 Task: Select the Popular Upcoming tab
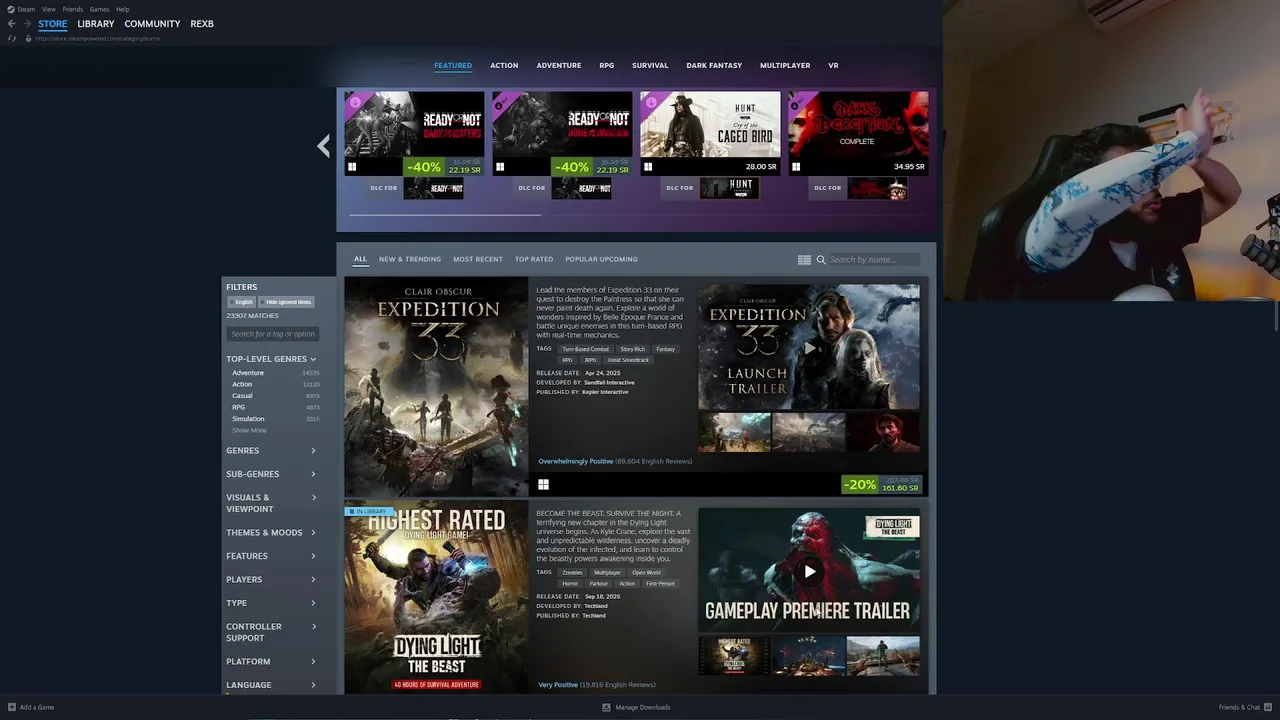pos(601,260)
